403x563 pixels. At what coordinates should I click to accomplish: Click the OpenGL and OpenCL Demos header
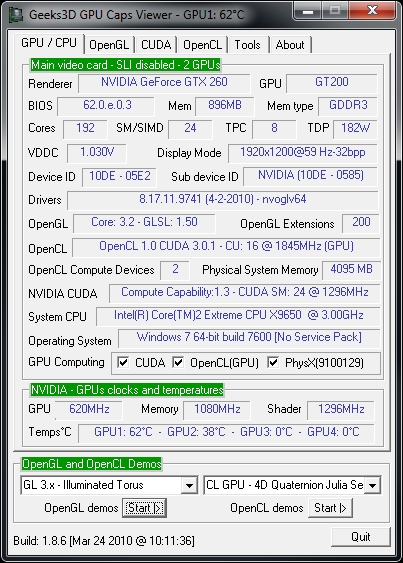coord(92,464)
